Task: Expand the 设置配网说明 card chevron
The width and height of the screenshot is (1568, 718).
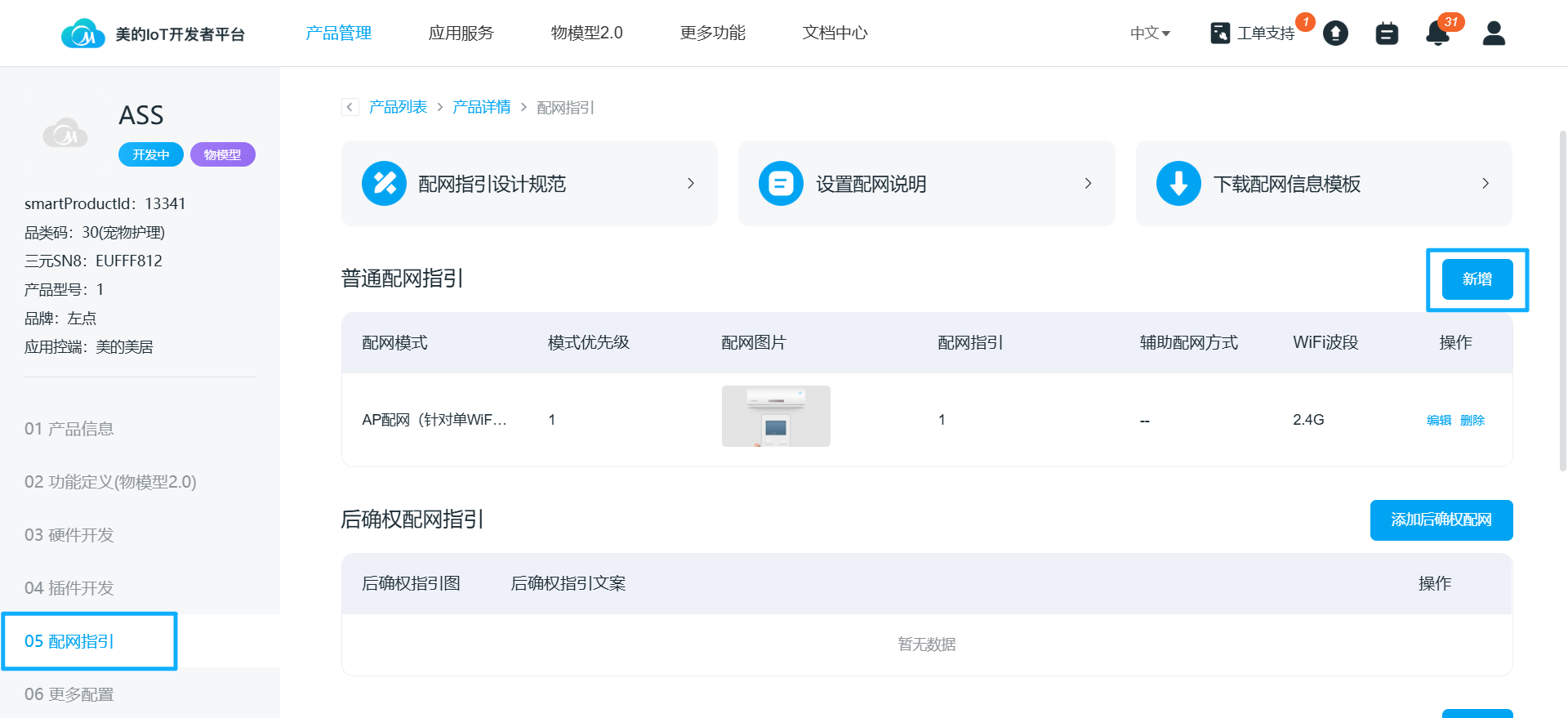Action: point(1088,184)
